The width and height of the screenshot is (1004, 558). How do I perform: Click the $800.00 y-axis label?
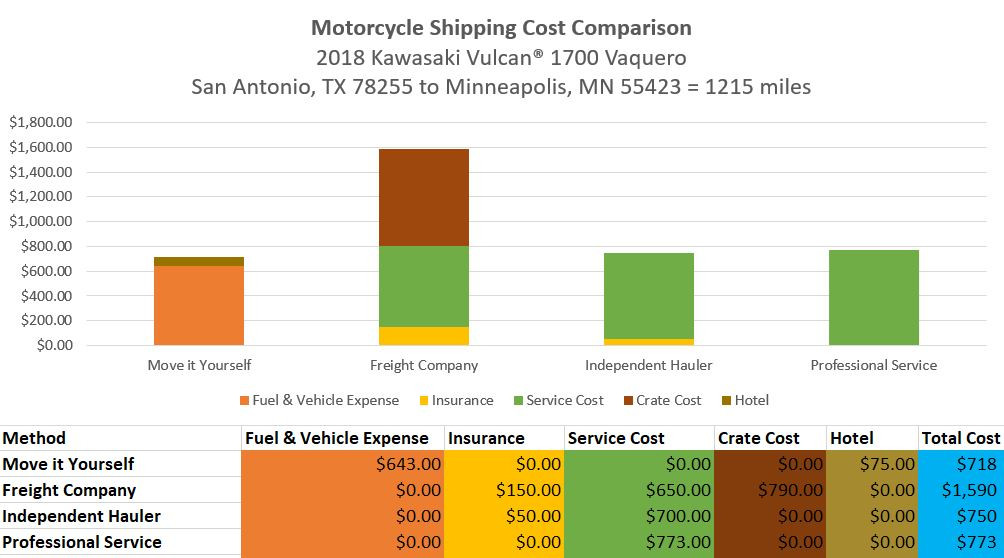click(46, 246)
